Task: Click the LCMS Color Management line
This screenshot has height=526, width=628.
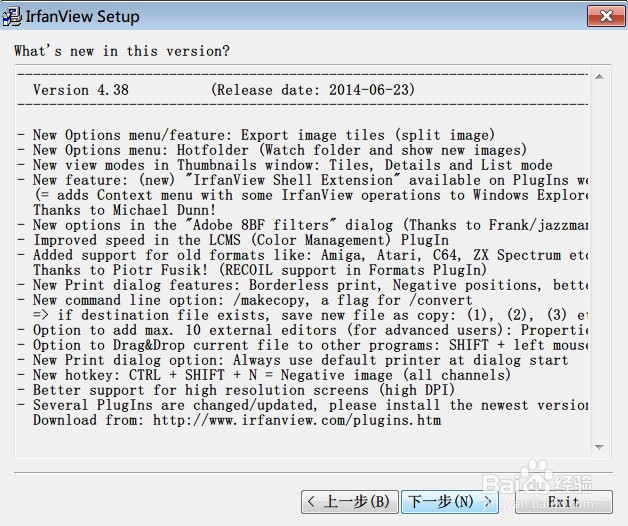Action: (233, 240)
